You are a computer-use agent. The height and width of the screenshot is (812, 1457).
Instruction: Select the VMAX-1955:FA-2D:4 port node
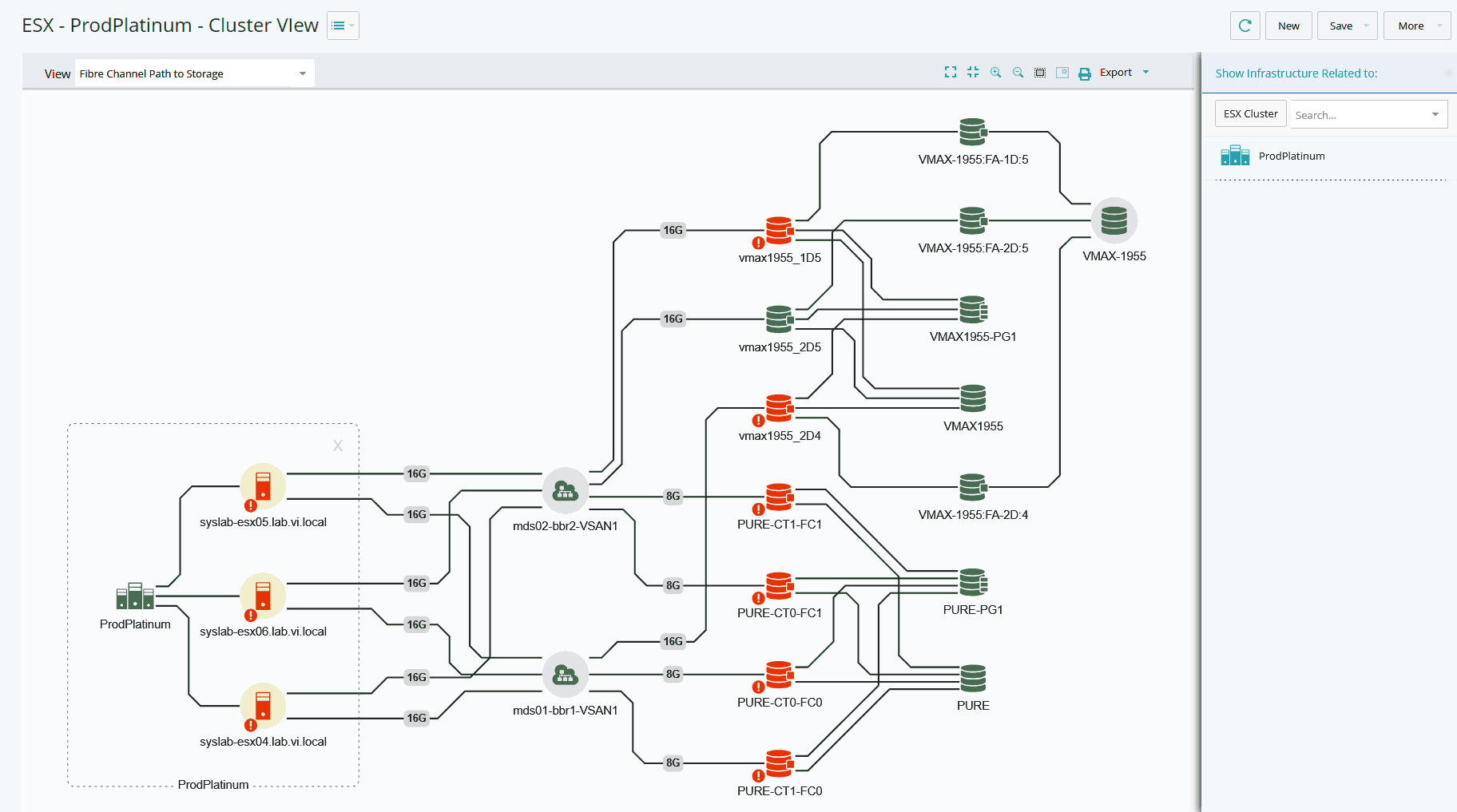973,486
